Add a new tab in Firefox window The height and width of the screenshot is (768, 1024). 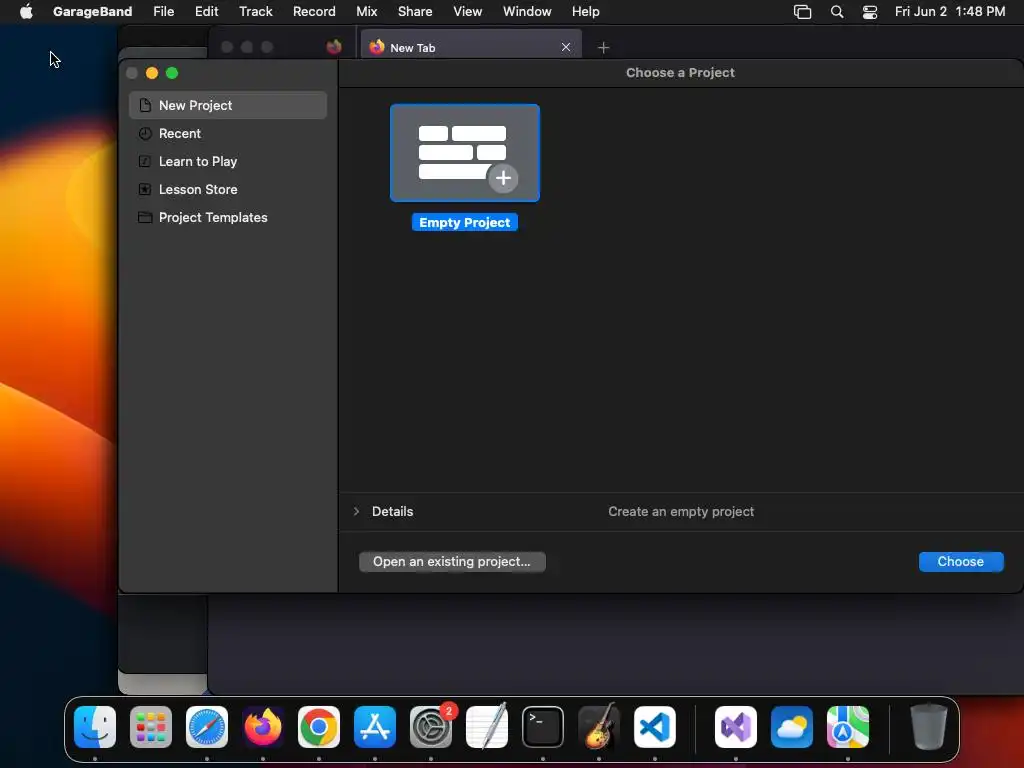click(x=603, y=47)
